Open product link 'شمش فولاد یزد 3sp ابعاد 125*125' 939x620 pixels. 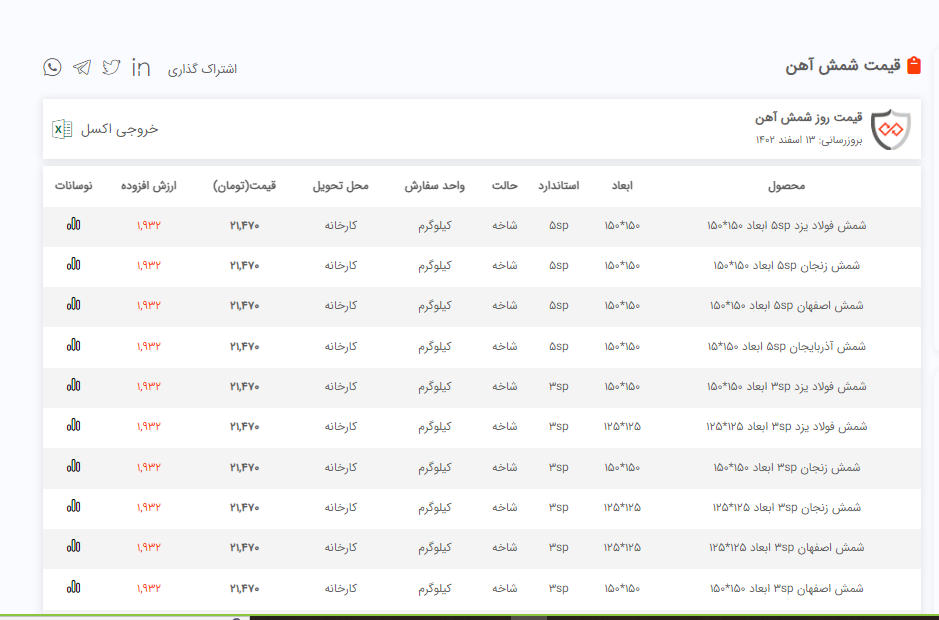coord(786,426)
